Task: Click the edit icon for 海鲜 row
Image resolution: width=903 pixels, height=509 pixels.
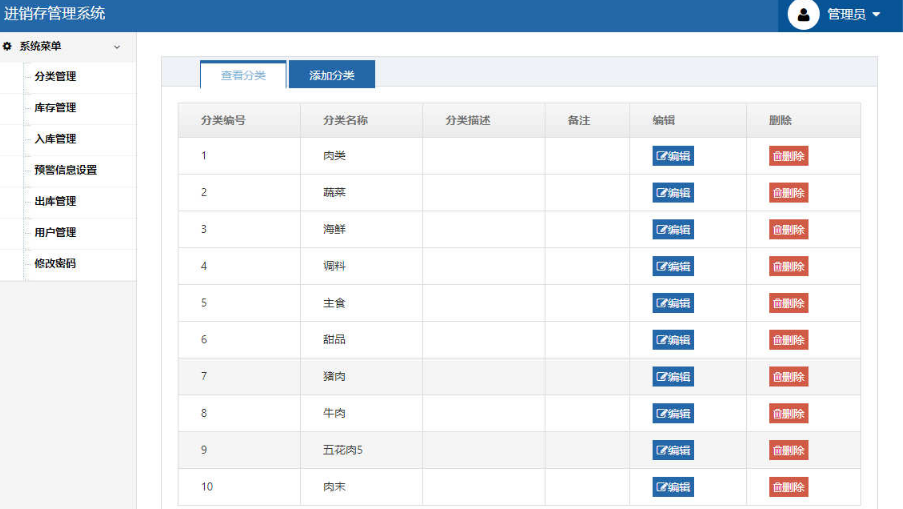Action: pyautogui.click(x=661, y=230)
